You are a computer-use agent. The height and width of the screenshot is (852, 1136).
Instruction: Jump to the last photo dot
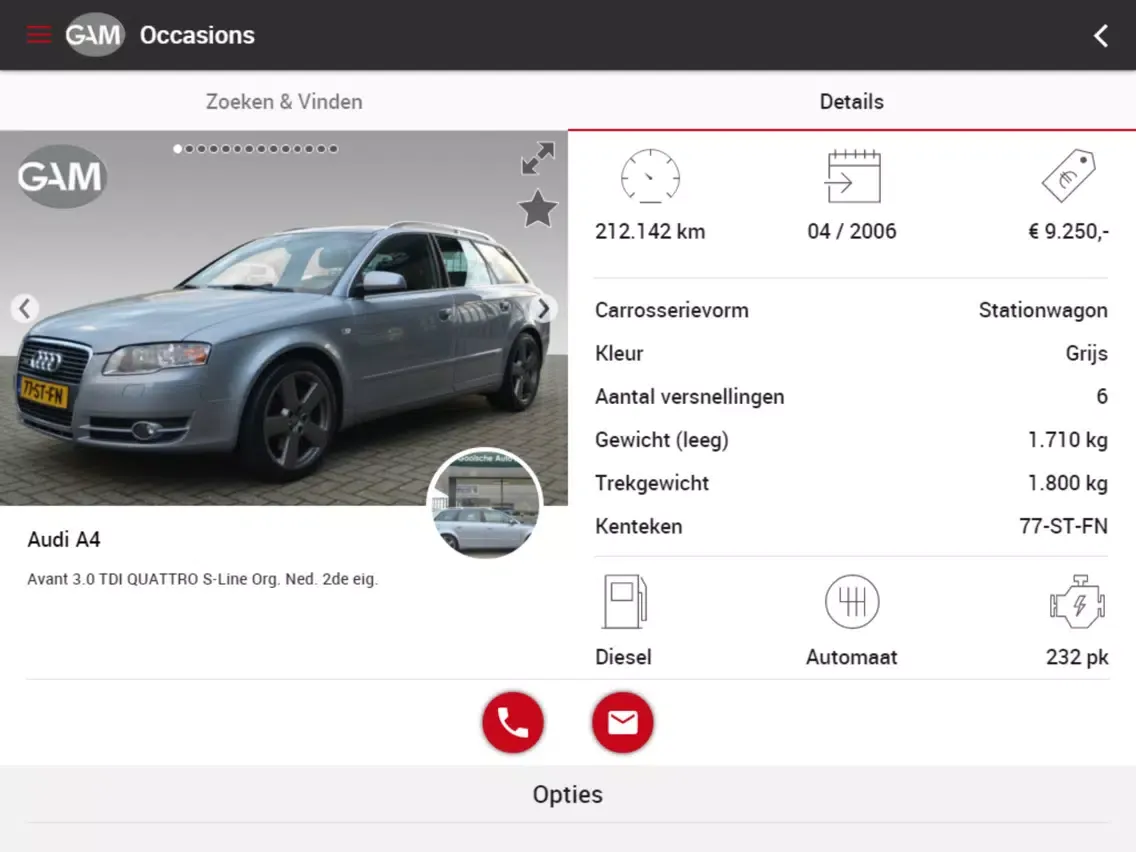333,149
